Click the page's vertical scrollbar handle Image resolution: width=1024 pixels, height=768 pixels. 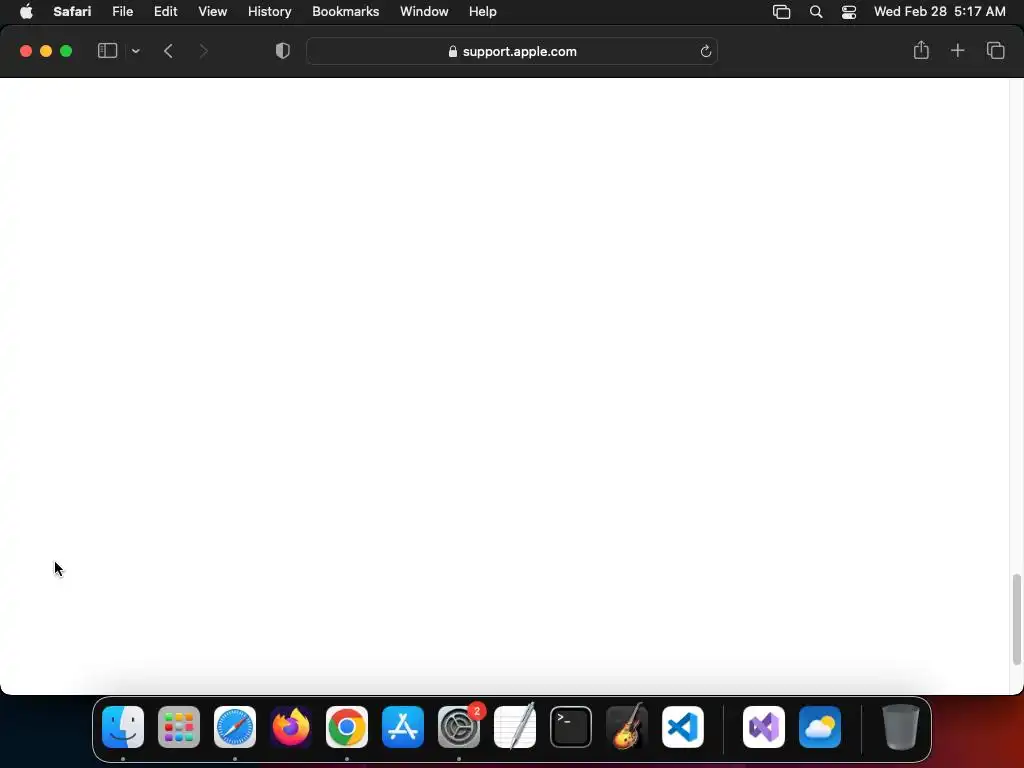pos(1016,619)
